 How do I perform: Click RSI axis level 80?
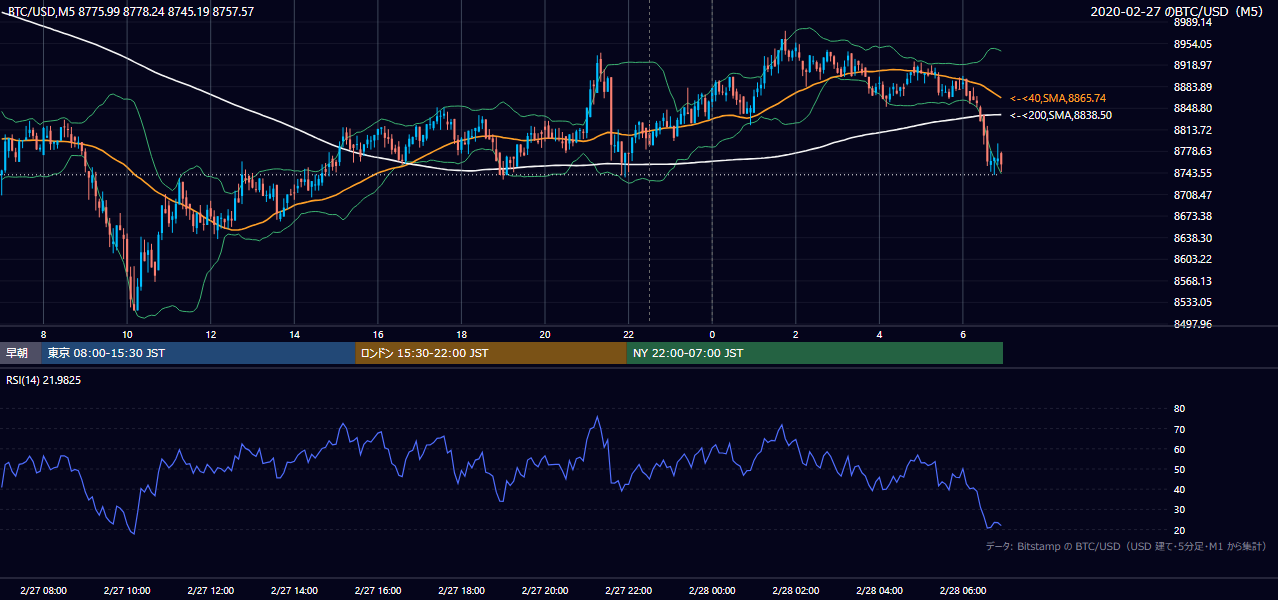click(x=1179, y=409)
